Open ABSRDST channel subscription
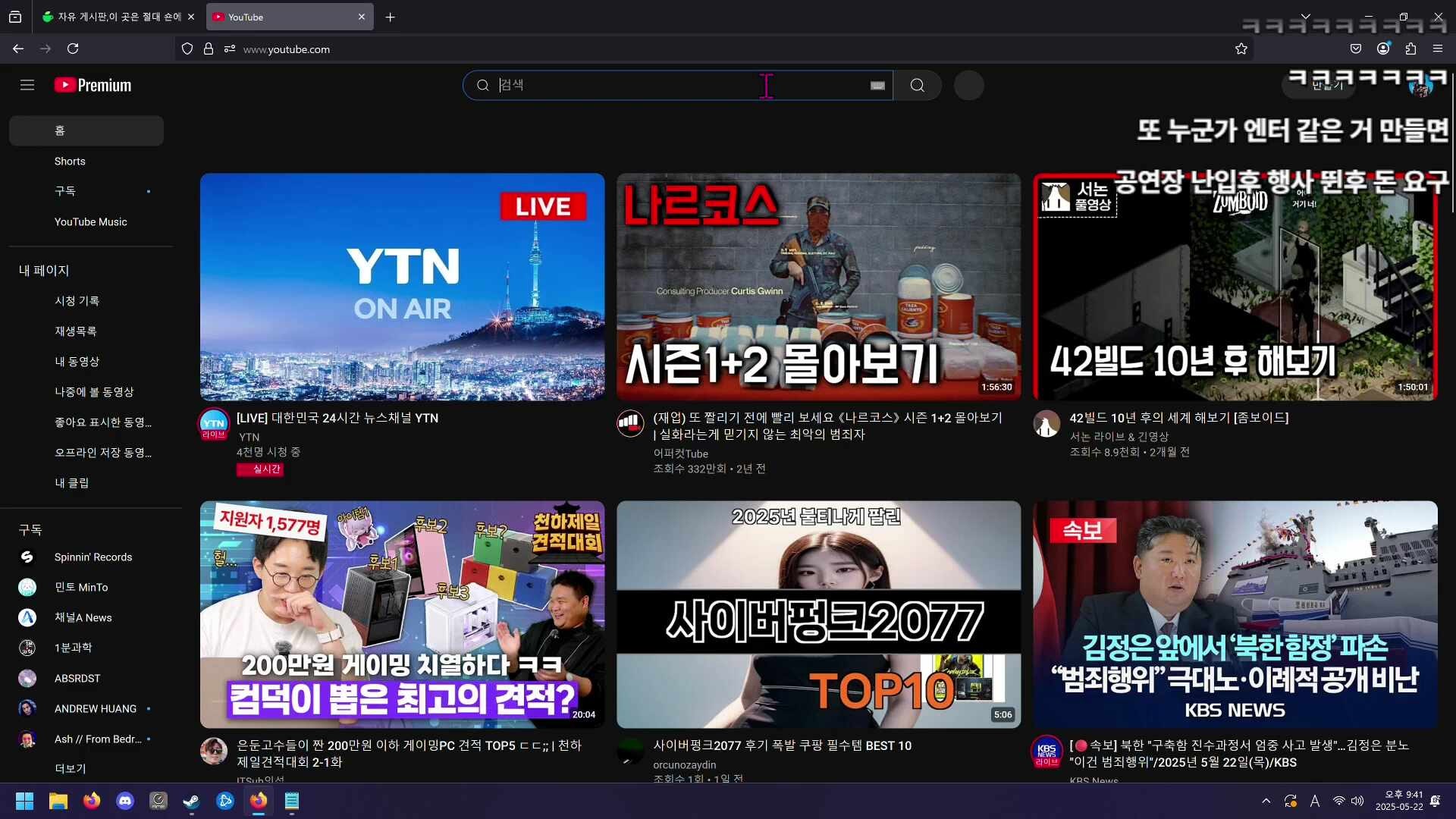 (x=86, y=678)
